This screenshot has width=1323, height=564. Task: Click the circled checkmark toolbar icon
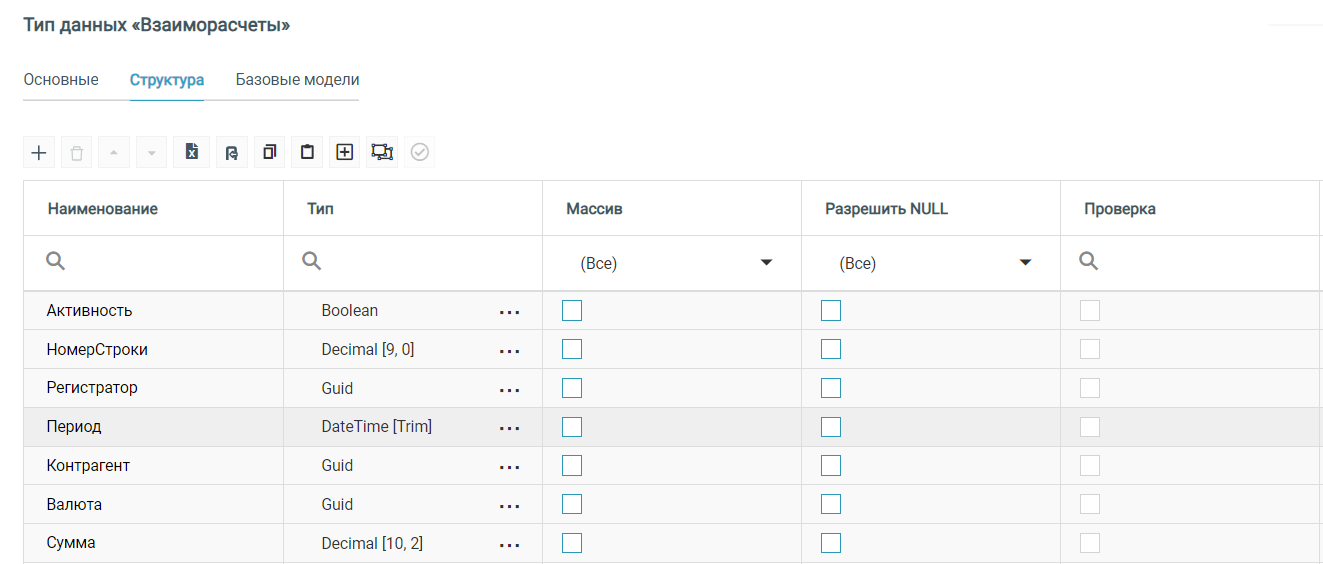tap(420, 152)
